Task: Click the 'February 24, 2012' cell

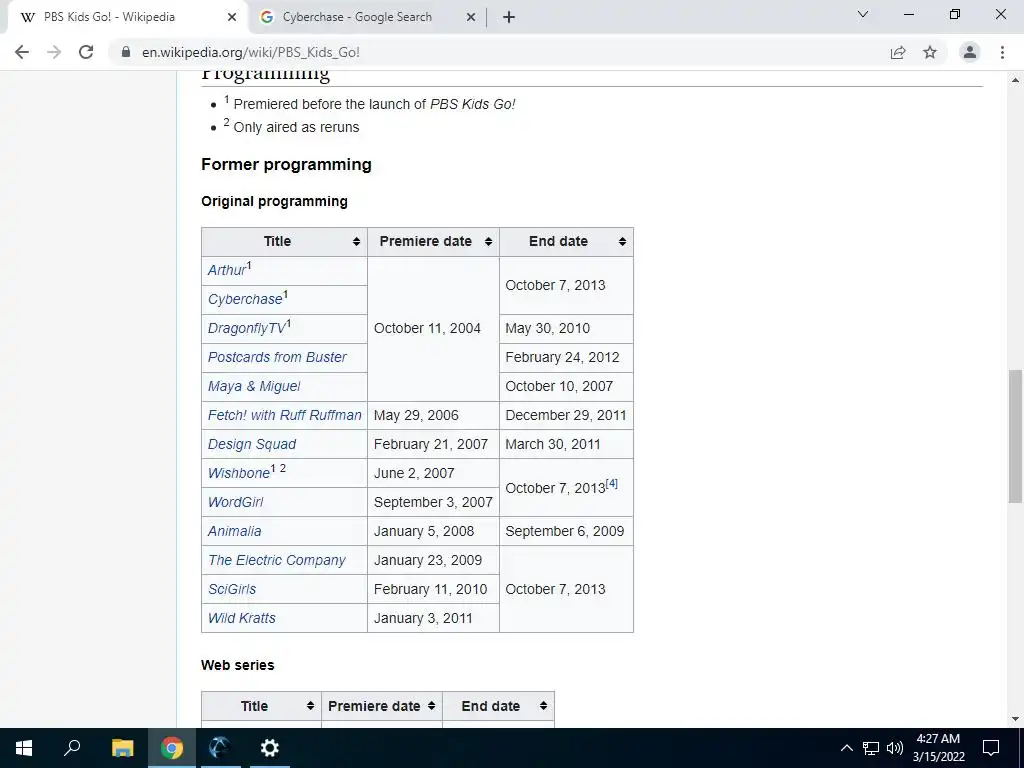Action: click(566, 357)
